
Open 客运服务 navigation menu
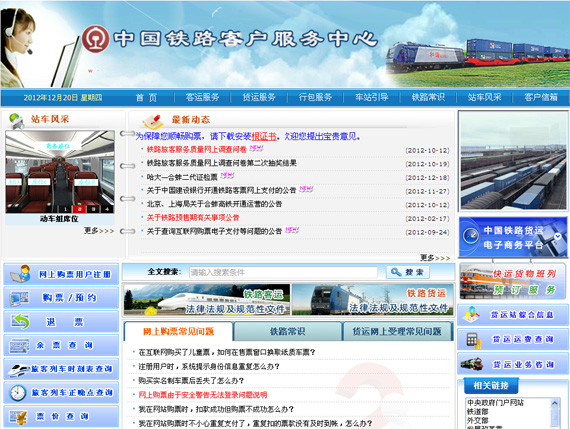[202, 97]
